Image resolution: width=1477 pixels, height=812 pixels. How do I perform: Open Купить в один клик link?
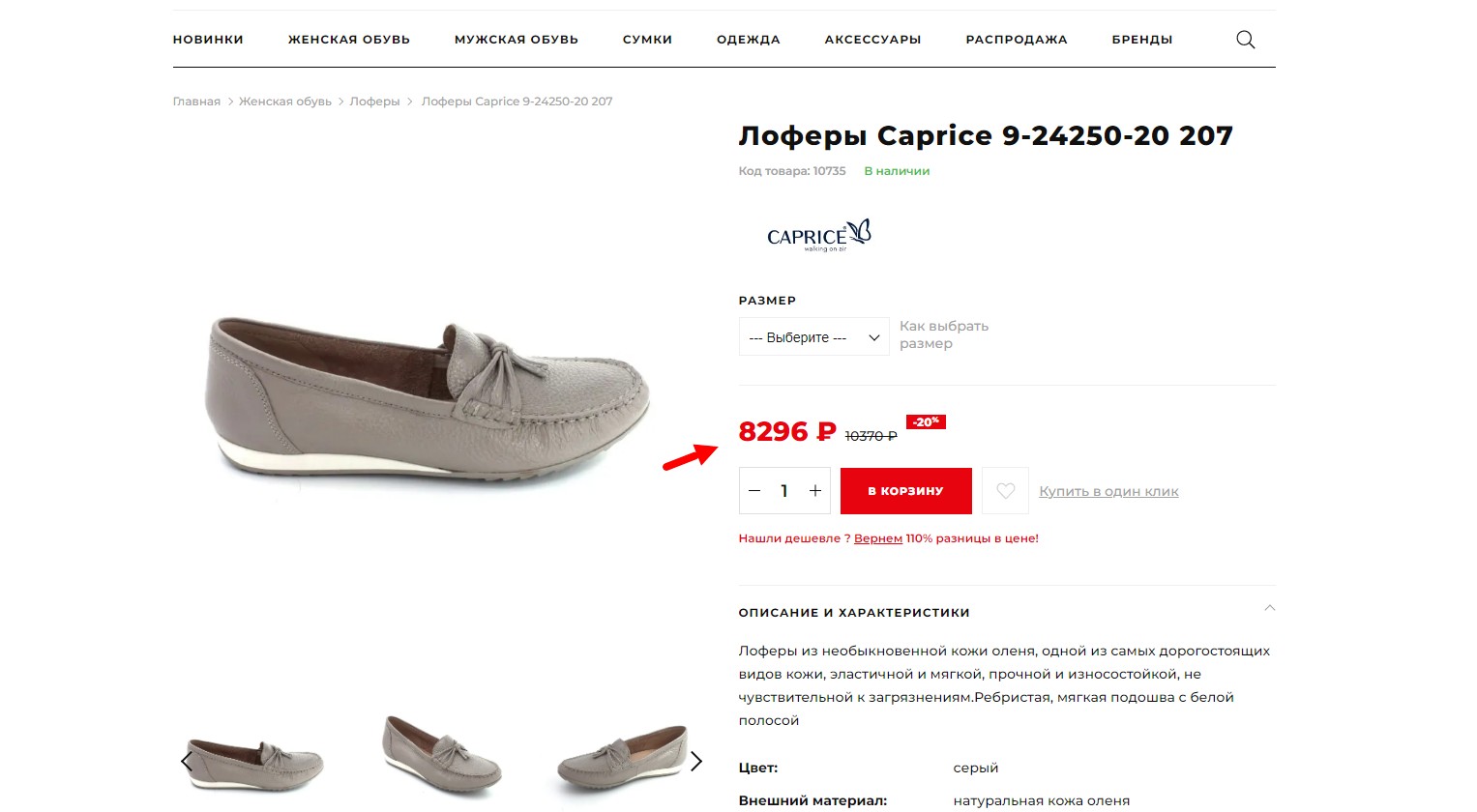(1108, 491)
